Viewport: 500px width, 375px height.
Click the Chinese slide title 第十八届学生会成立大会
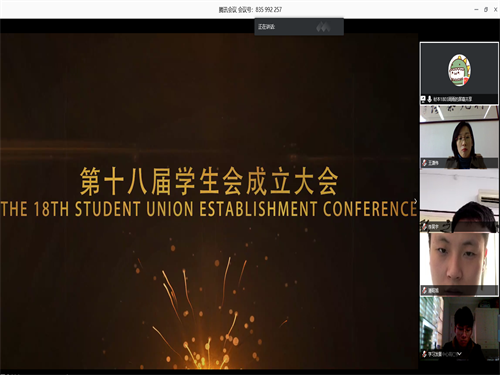209,181
